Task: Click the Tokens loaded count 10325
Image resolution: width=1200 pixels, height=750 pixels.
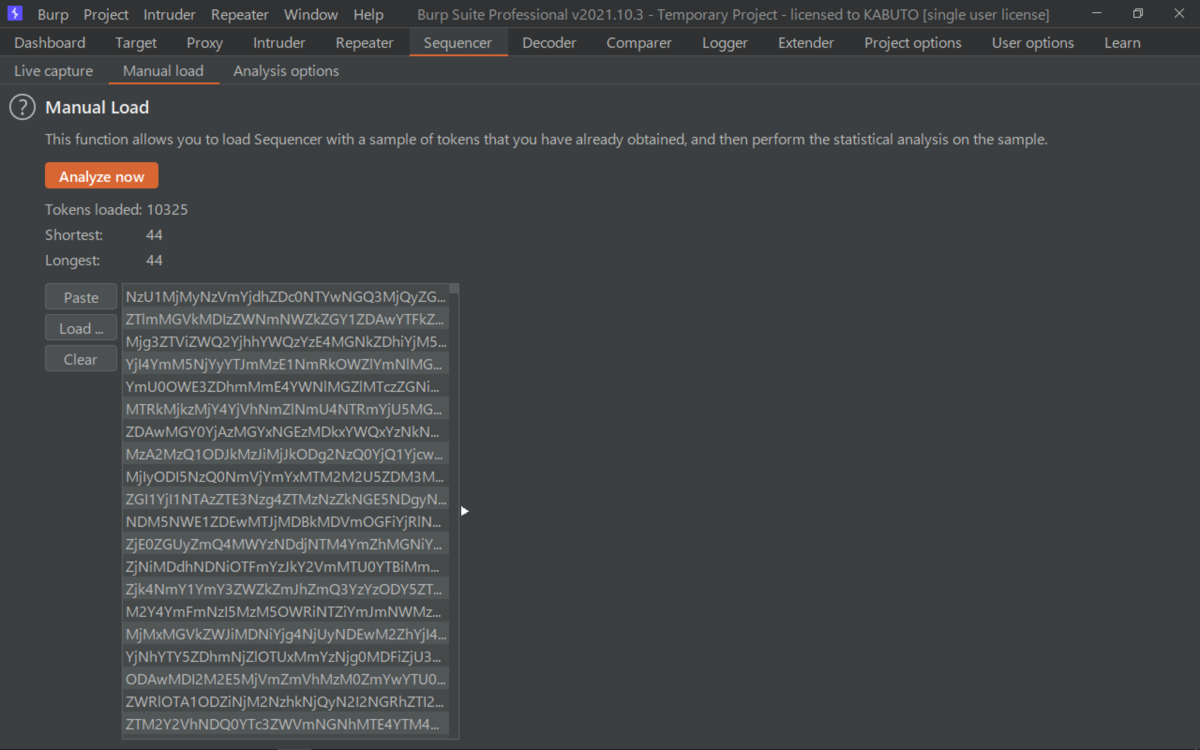Action: 167,210
